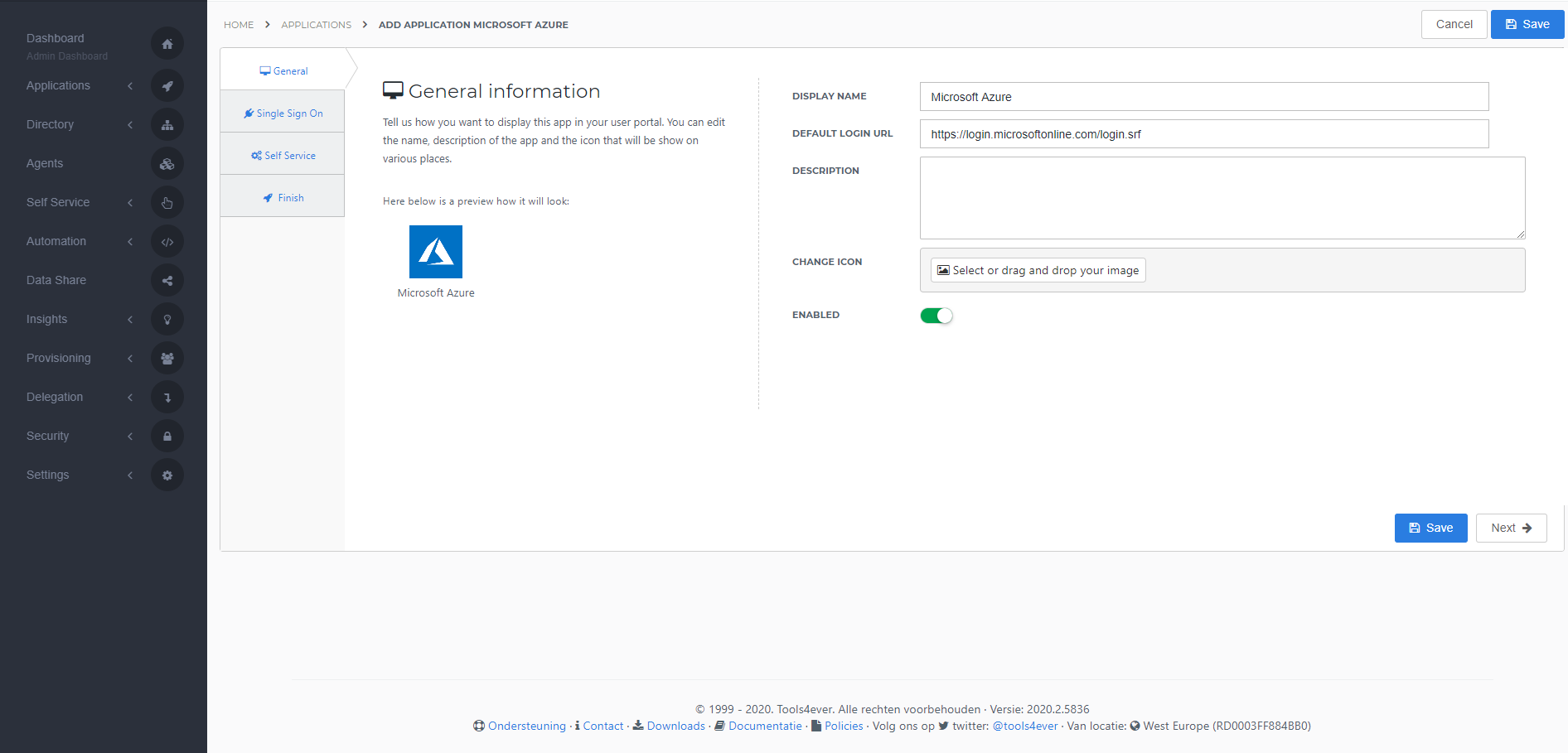
Task: Toggle the Enabled switch off
Action: click(x=936, y=316)
